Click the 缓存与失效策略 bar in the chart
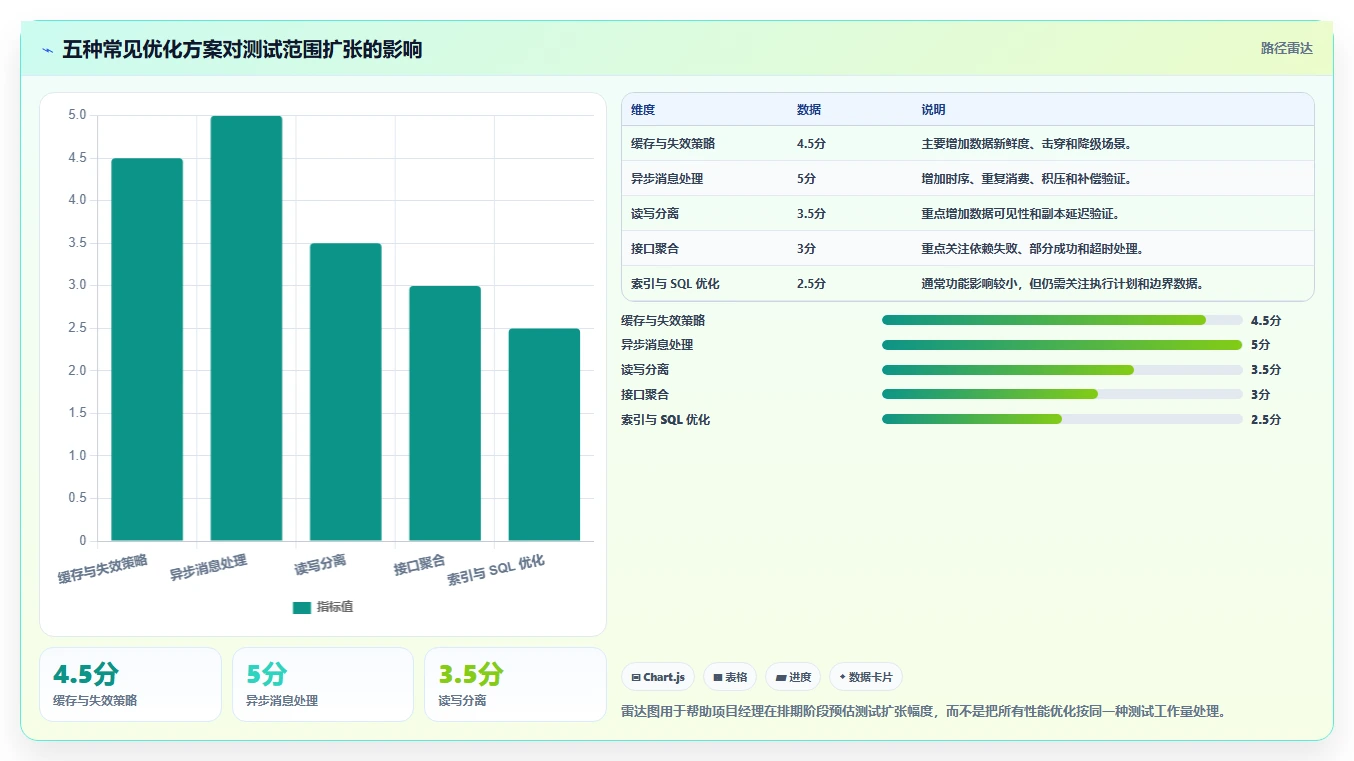 (x=147, y=349)
